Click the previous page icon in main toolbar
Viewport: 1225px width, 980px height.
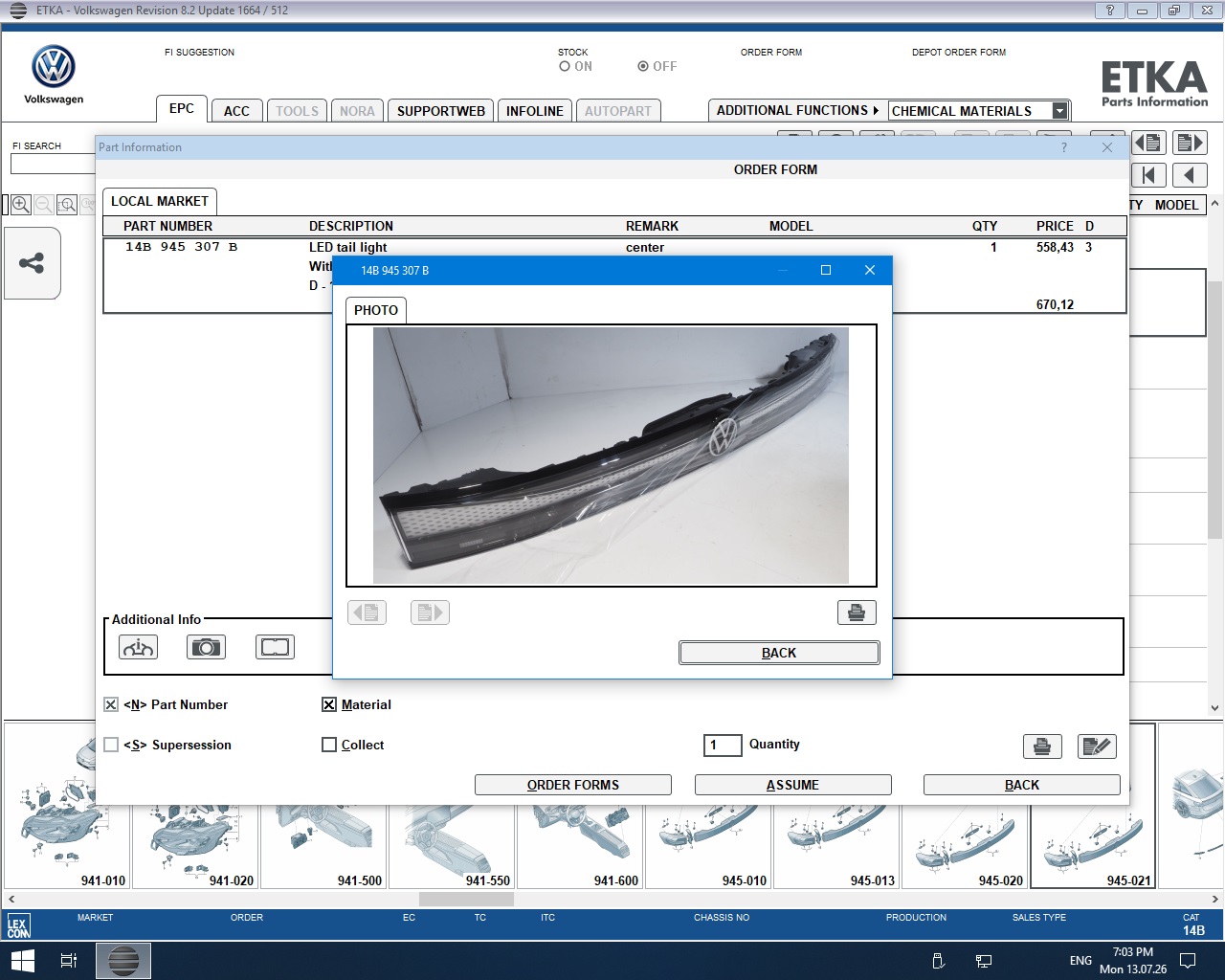[1149, 144]
